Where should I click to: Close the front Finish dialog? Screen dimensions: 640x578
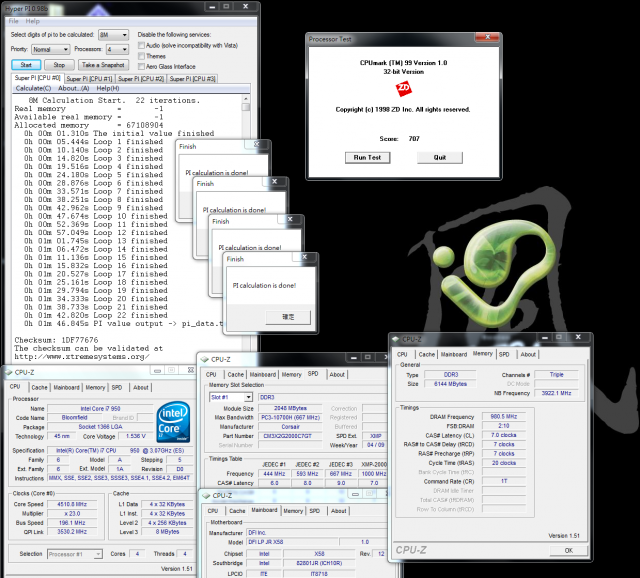pos(304,257)
